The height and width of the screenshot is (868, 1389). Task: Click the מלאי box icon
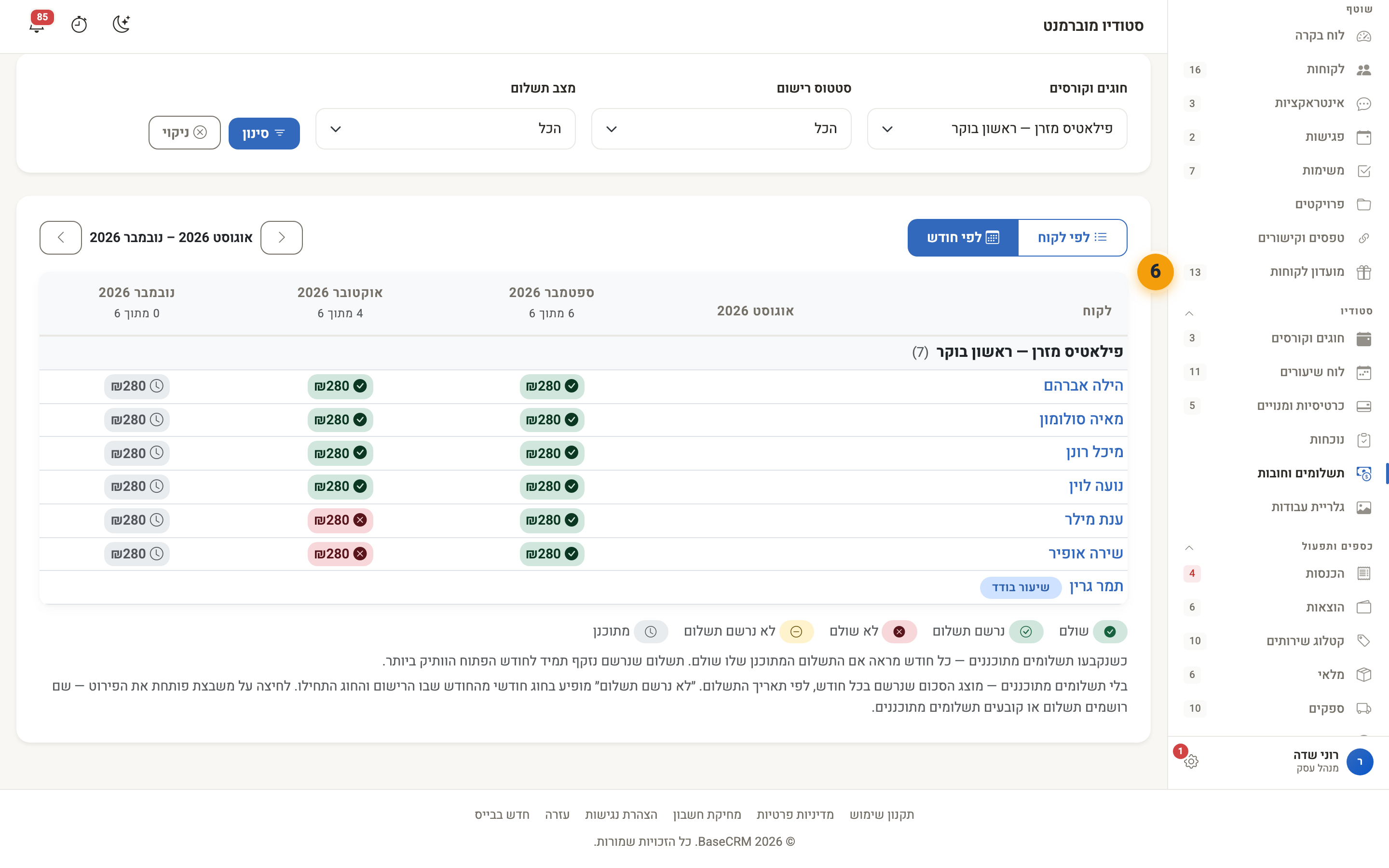(1364, 675)
